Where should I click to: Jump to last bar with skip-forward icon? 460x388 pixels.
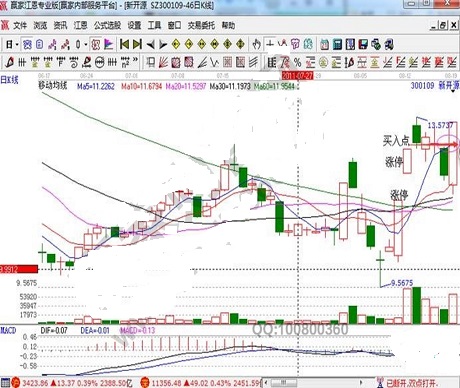click(137, 44)
